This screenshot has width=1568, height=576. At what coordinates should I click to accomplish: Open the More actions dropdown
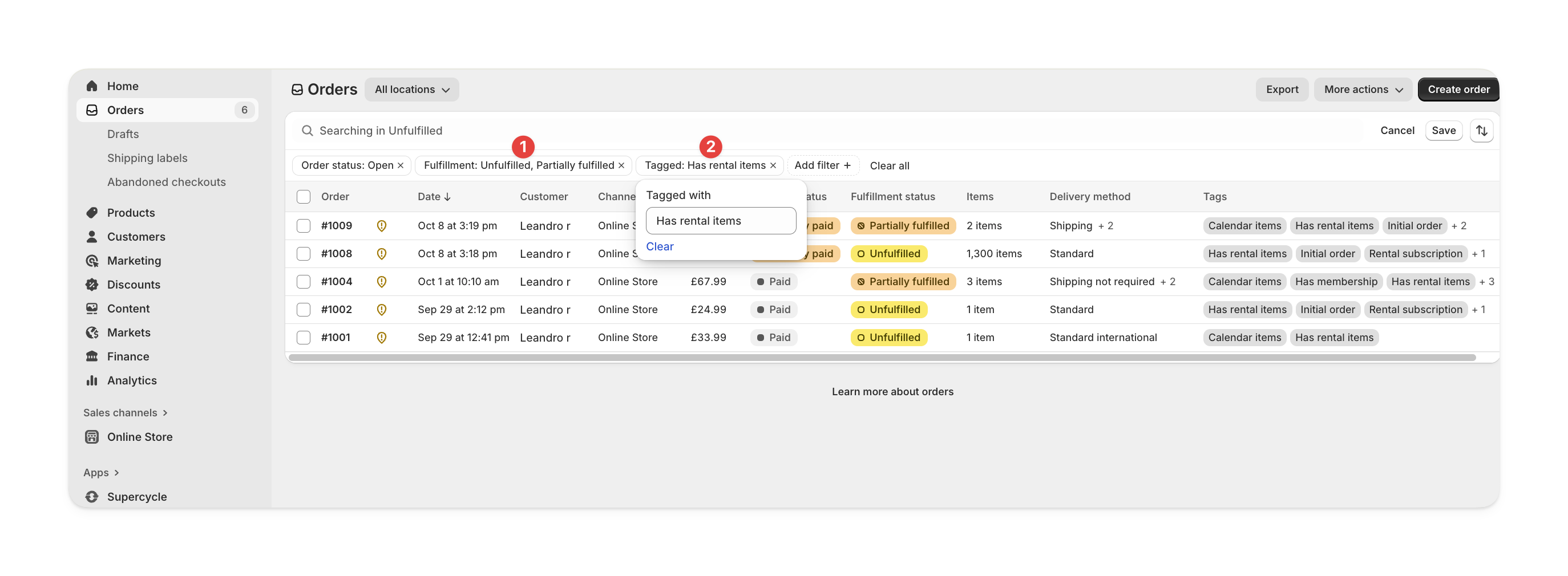tap(1363, 90)
